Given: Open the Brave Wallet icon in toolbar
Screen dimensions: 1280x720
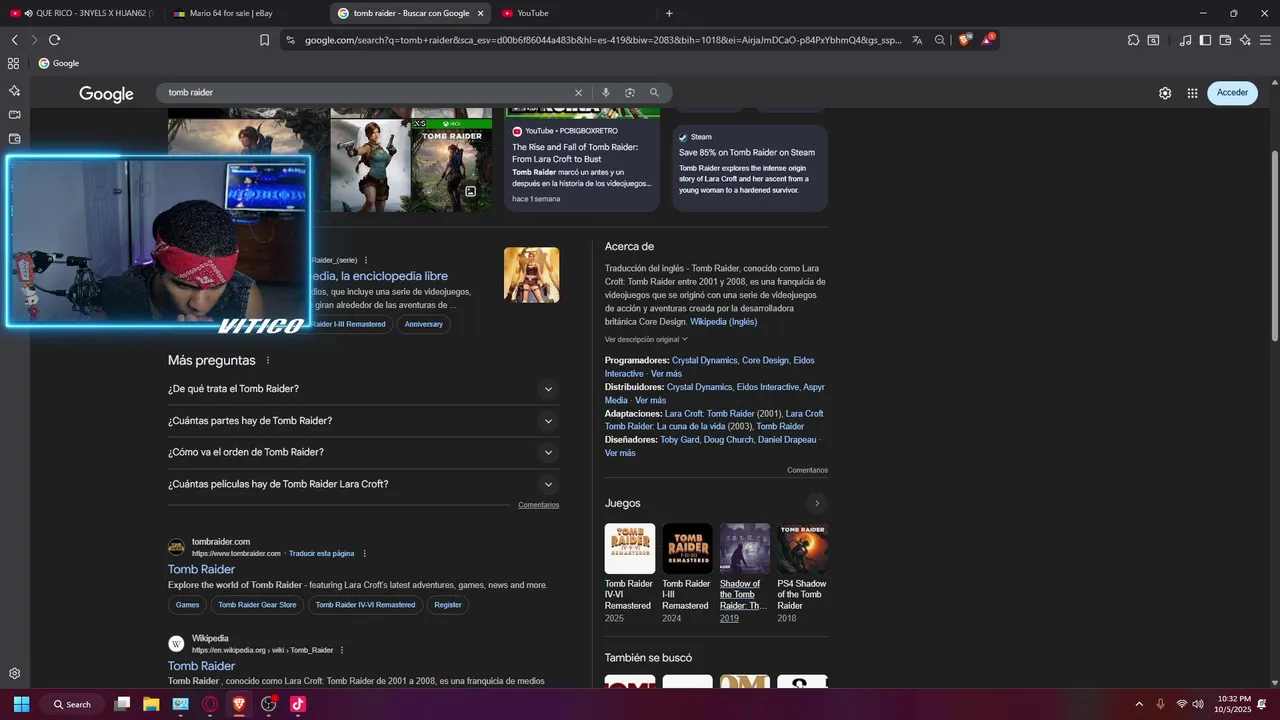Looking at the screenshot, I should pyautogui.click(x=1225, y=40).
